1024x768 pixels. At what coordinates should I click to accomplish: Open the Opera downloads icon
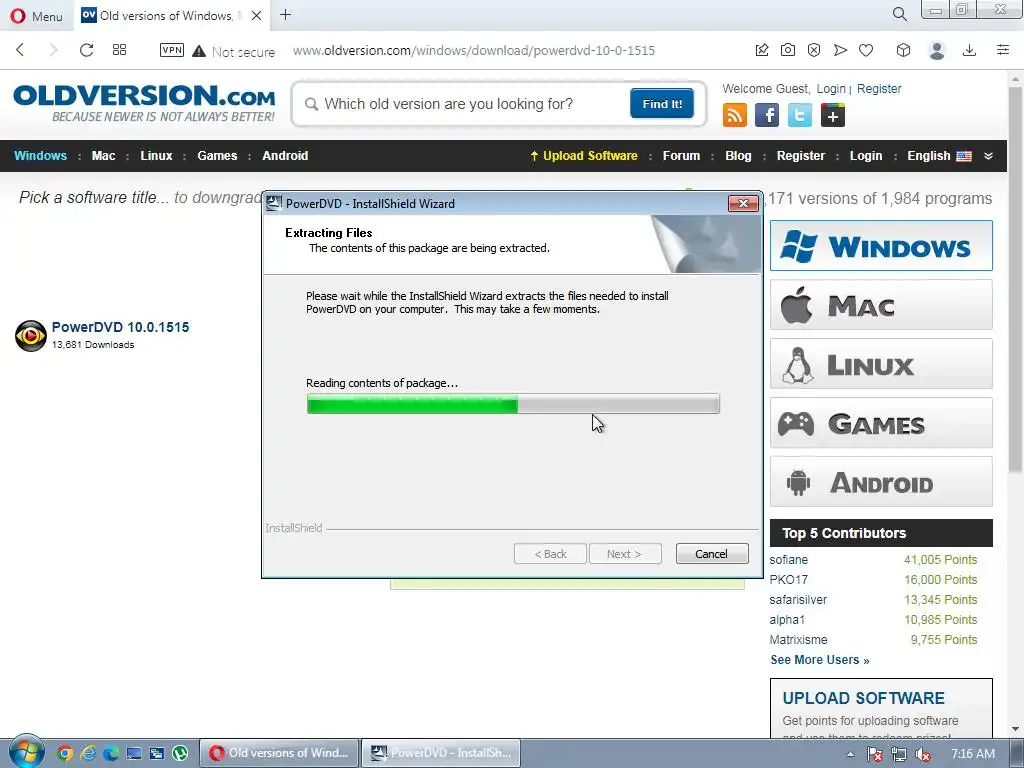tap(970, 50)
